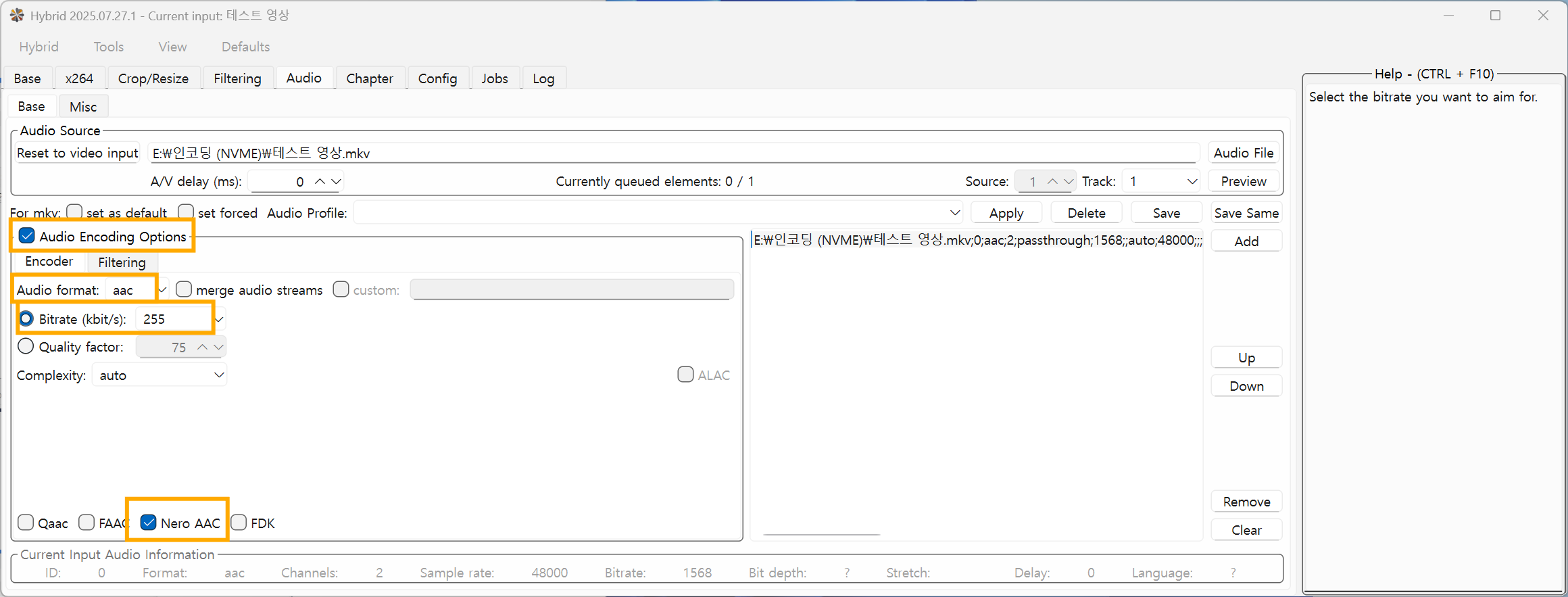The image size is (1568, 597).
Task: Open the main Filtering tab beside Crop/Resize
Action: pyautogui.click(x=237, y=78)
